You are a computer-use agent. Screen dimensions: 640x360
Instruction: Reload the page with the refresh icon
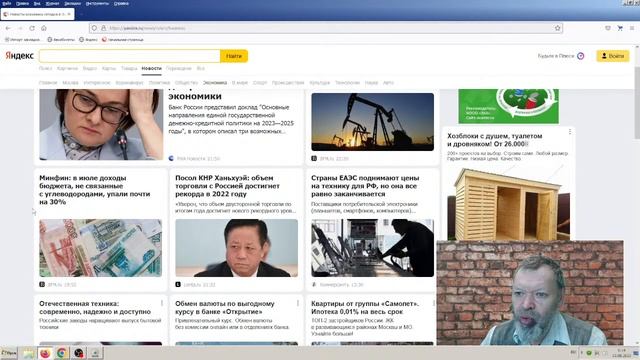(x=32, y=28)
